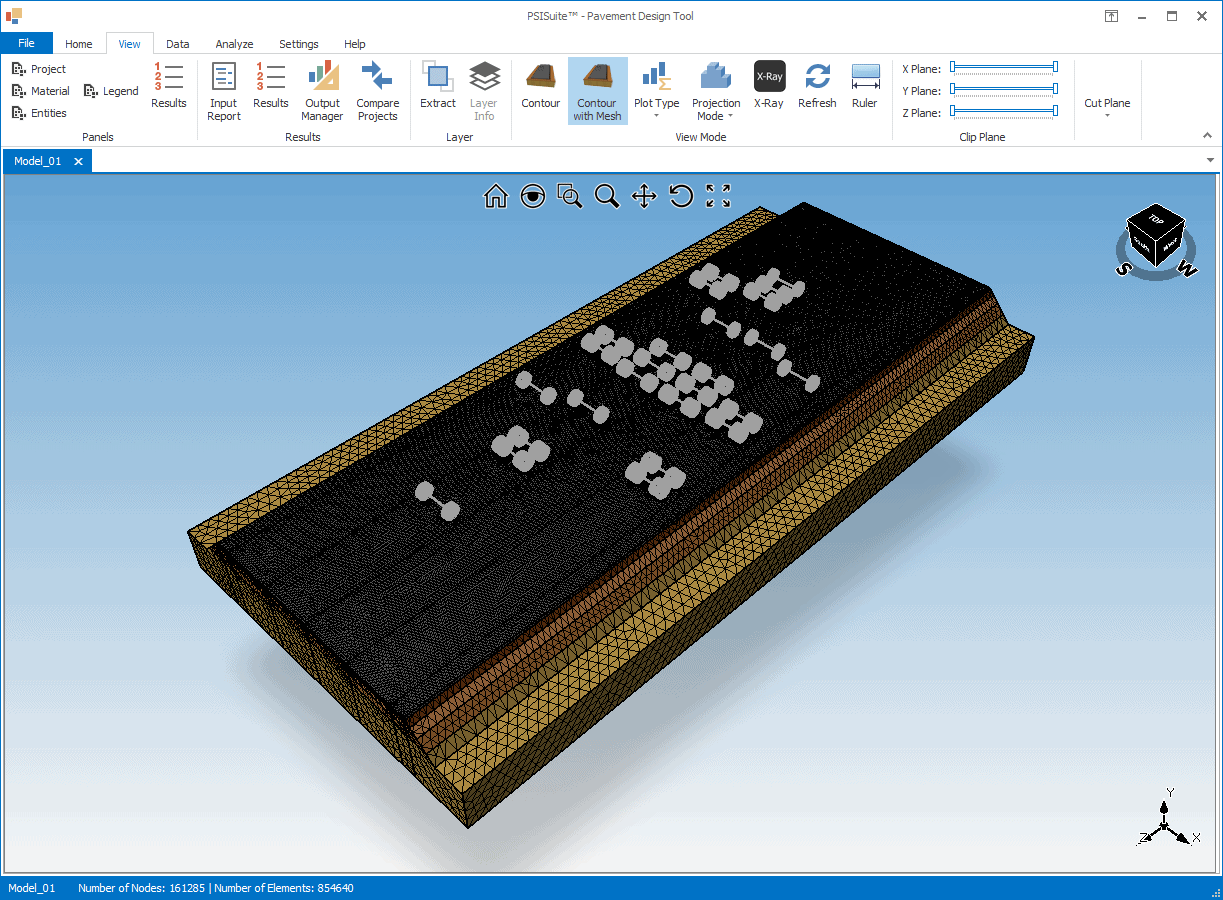Reset to home view in viewport
The image size is (1223, 900).
tap(496, 196)
